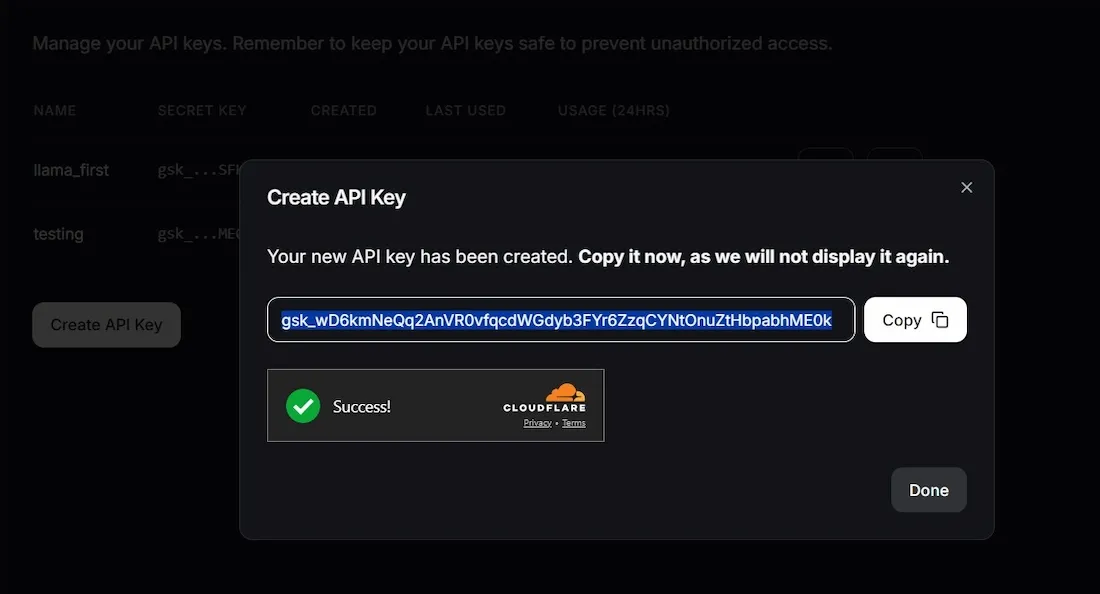Open the Cloudflare Terms link
Screen dimensions: 1100x594
click(x=574, y=423)
